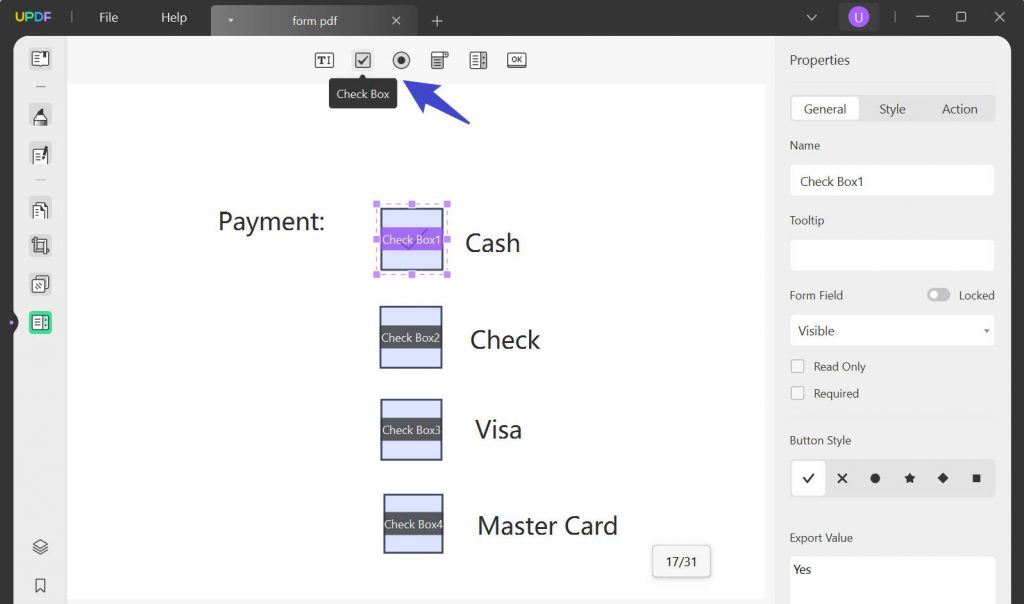1024x604 pixels.
Task: Select the Check Box tool
Action: tap(362, 60)
